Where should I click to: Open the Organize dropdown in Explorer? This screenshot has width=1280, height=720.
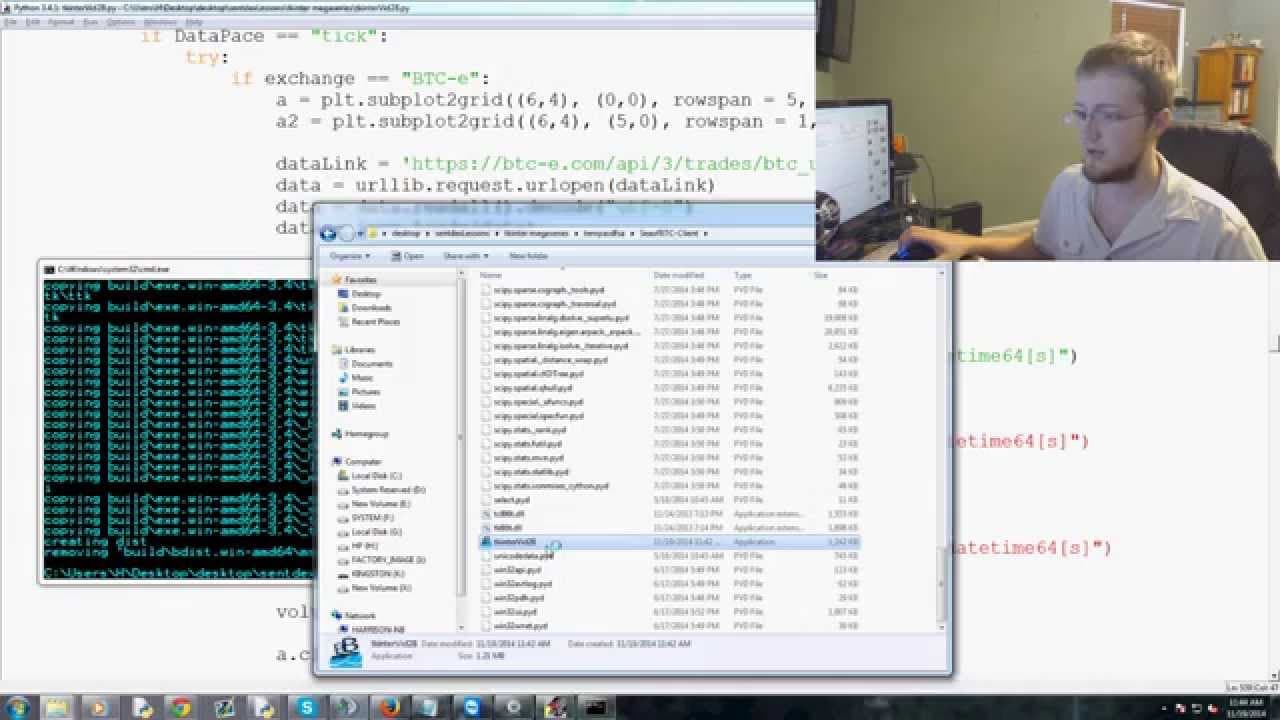[x=348, y=256]
